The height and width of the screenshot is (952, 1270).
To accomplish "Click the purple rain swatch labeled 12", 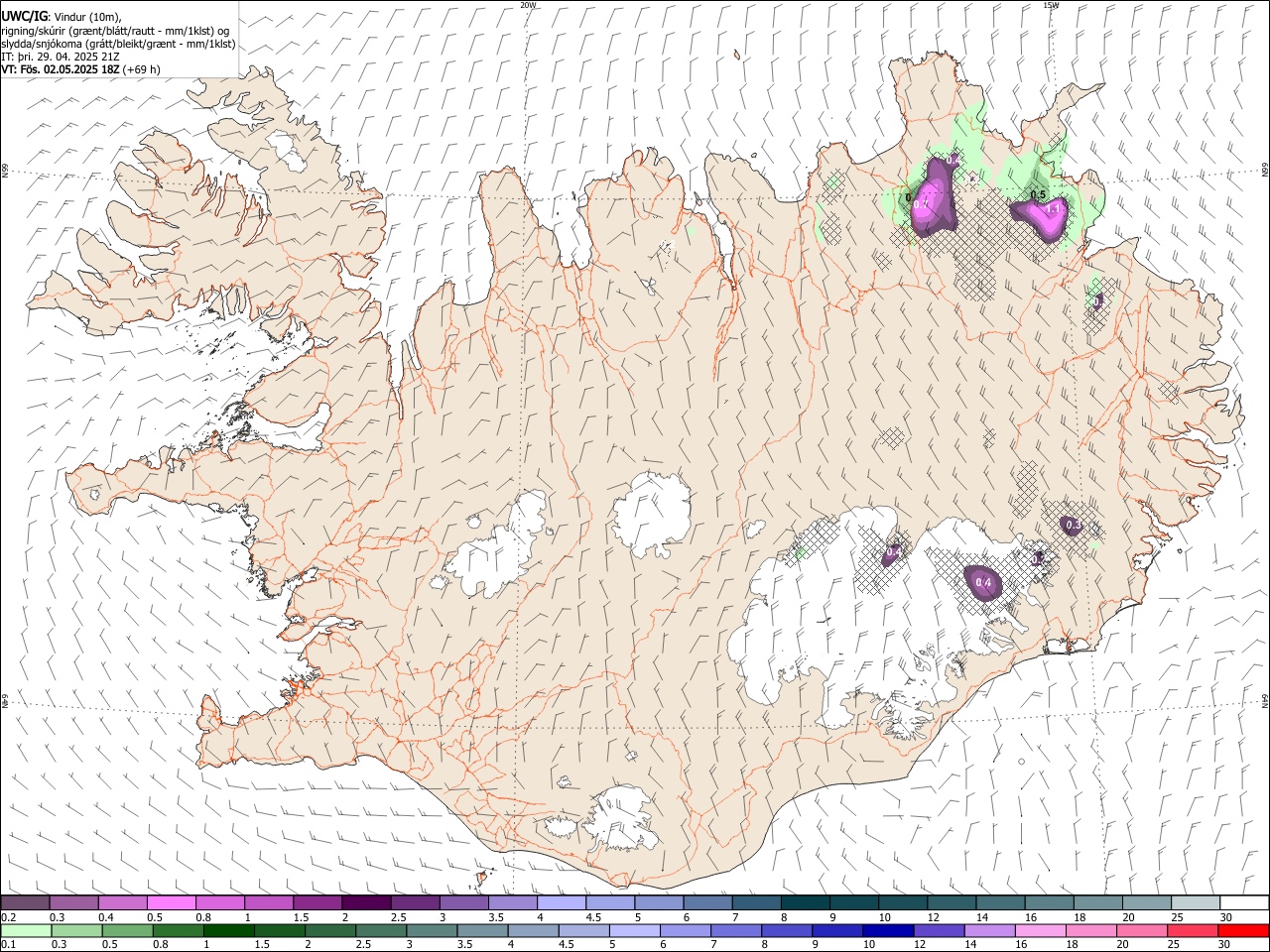I will pos(939,931).
